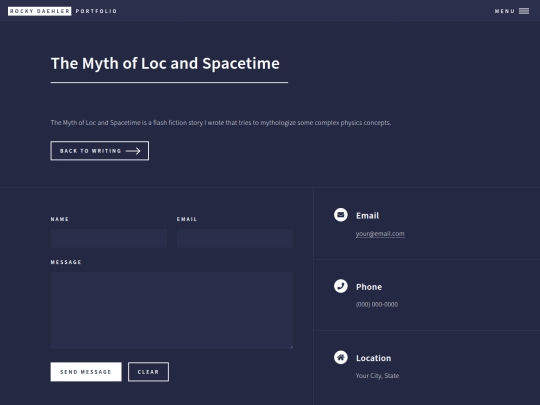Viewport: 540px width, 405px height.
Task: Open the MENU label in header
Action: point(505,11)
